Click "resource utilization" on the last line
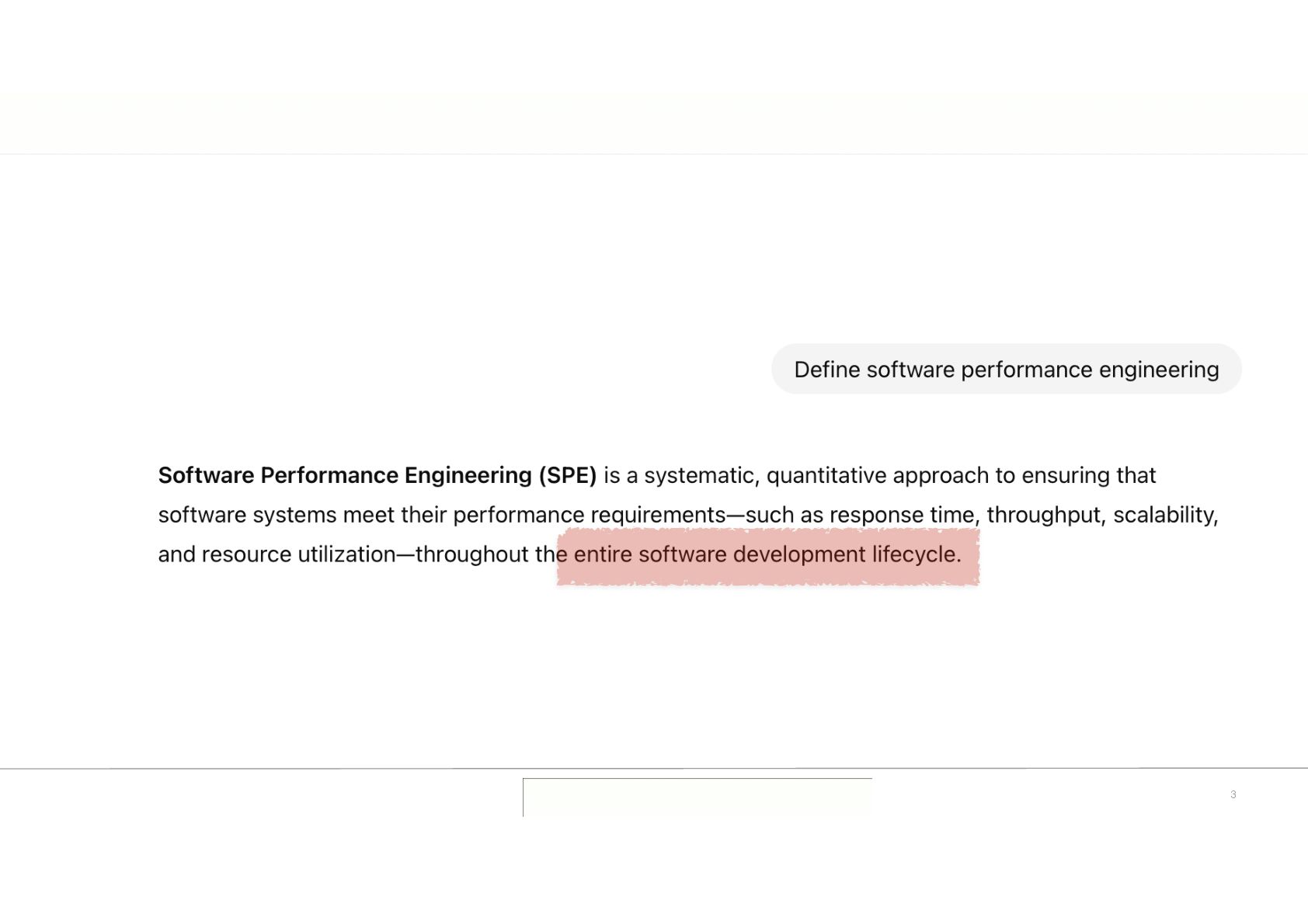The image size is (1308, 924). pyautogui.click(x=298, y=554)
